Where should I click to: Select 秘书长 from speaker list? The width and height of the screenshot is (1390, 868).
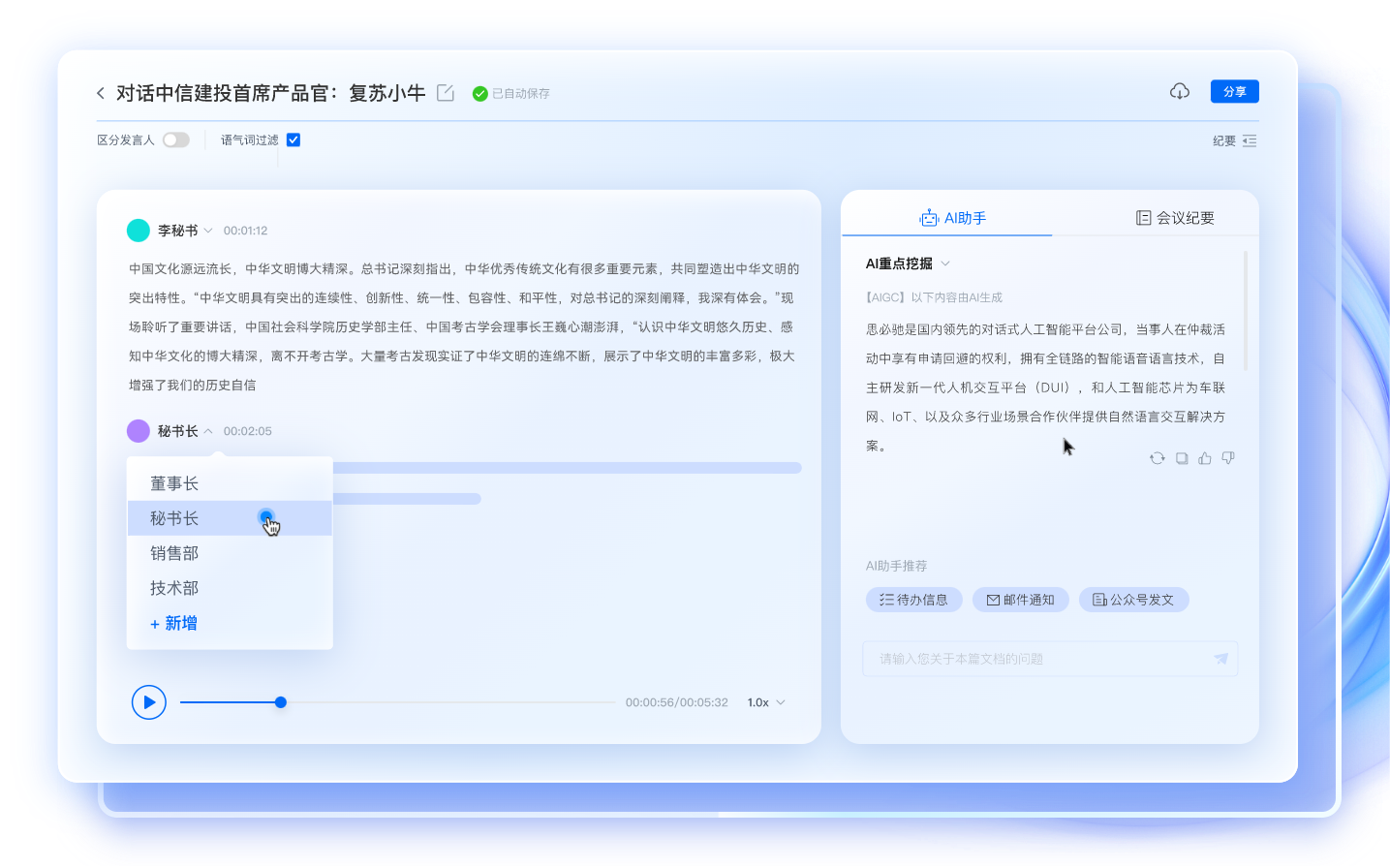(230, 518)
